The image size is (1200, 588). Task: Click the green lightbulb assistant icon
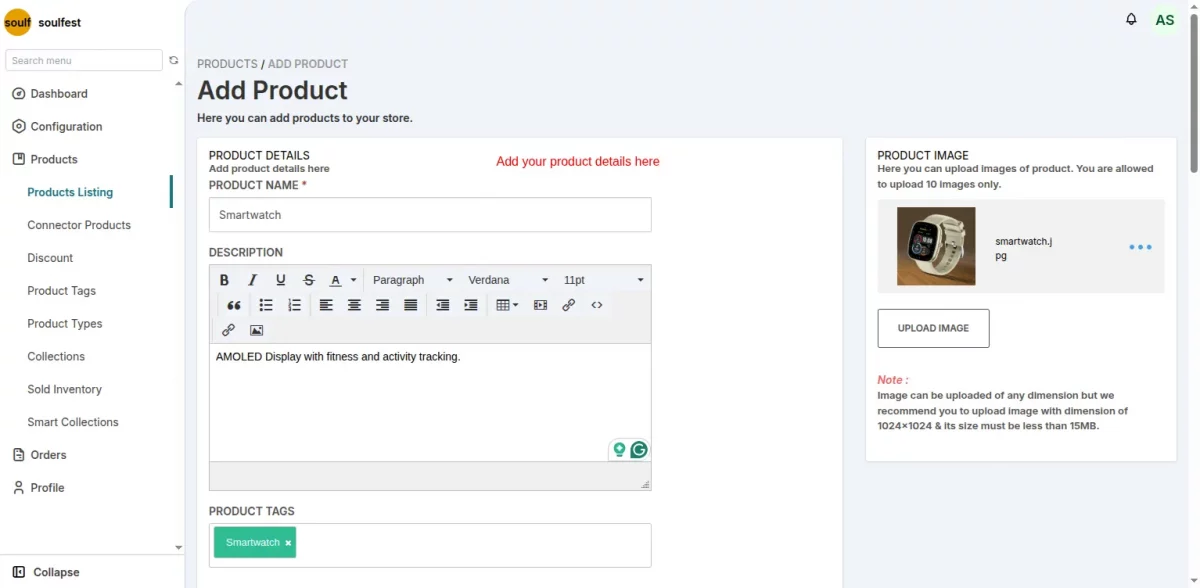point(619,450)
